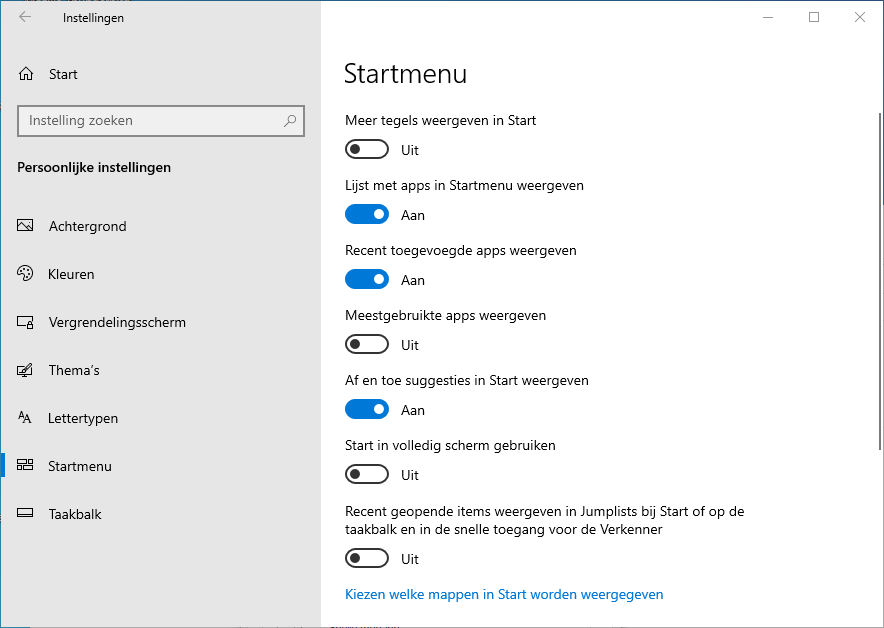
Task: Enable Meer tegels weergeven in Start
Action: [366, 150]
